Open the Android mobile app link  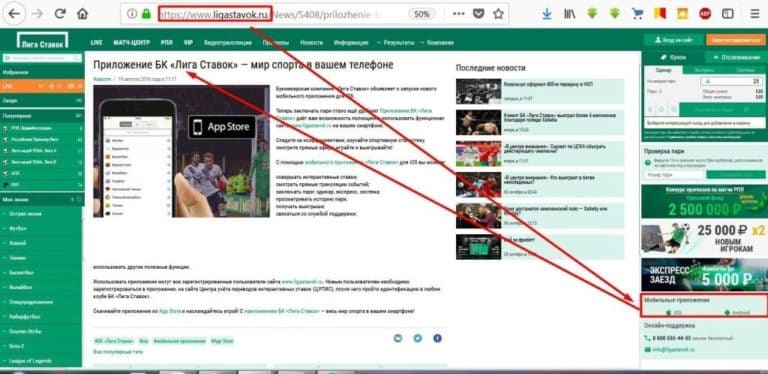pyautogui.click(x=737, y=312)
